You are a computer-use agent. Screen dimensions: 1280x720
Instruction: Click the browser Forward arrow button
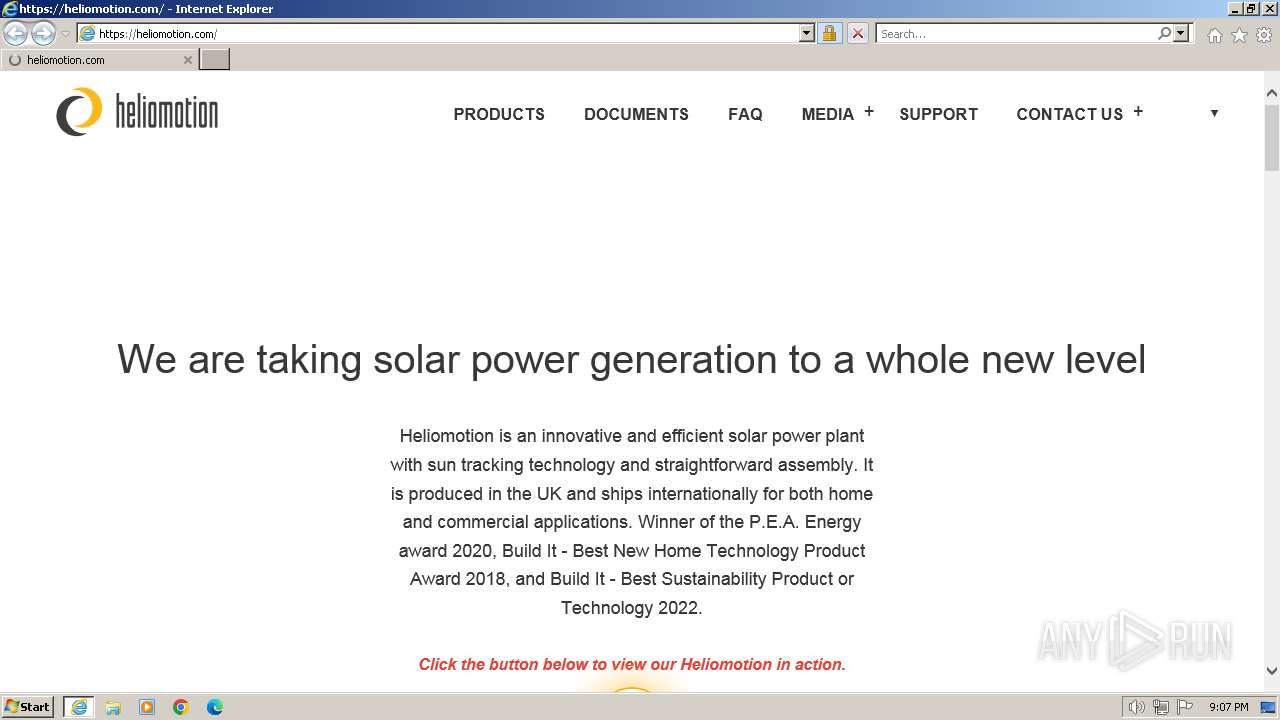point(43,34)
